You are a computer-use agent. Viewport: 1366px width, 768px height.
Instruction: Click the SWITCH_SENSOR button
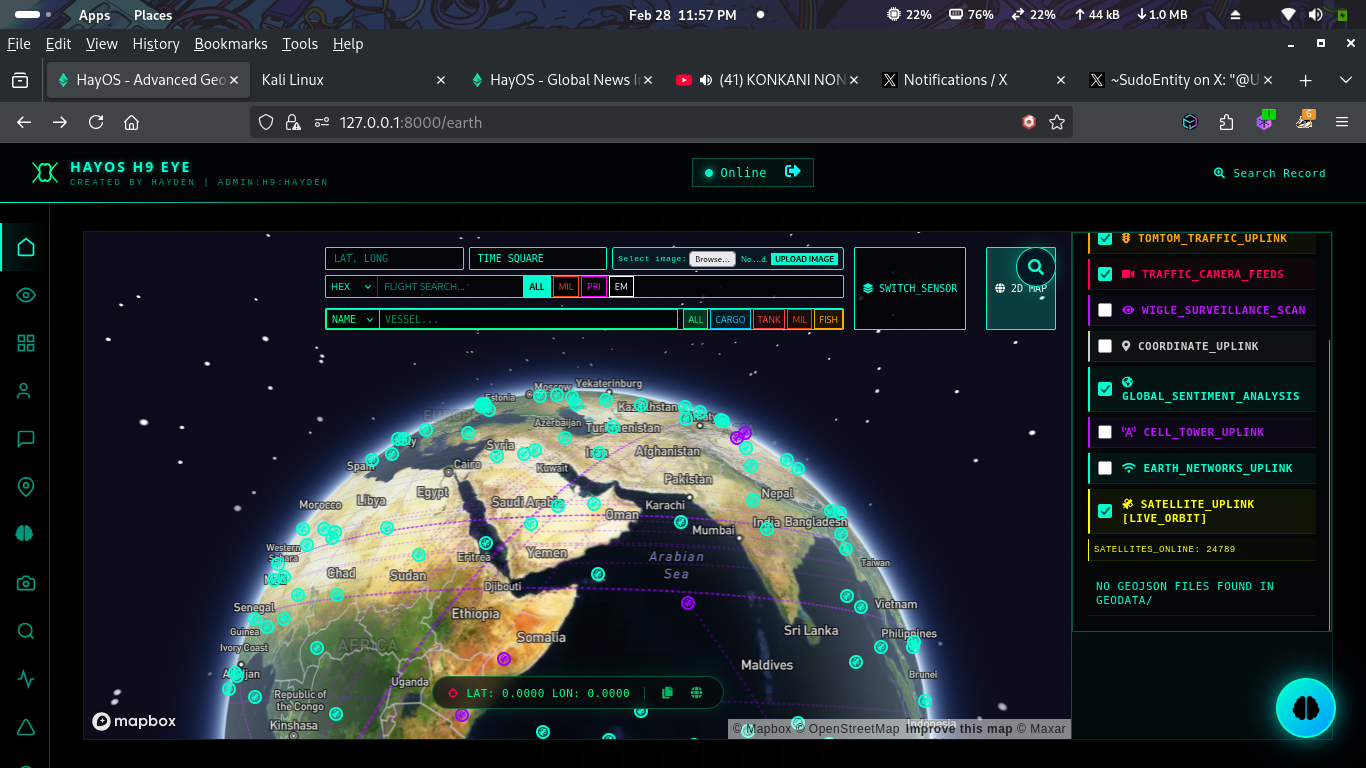point(910,288)
